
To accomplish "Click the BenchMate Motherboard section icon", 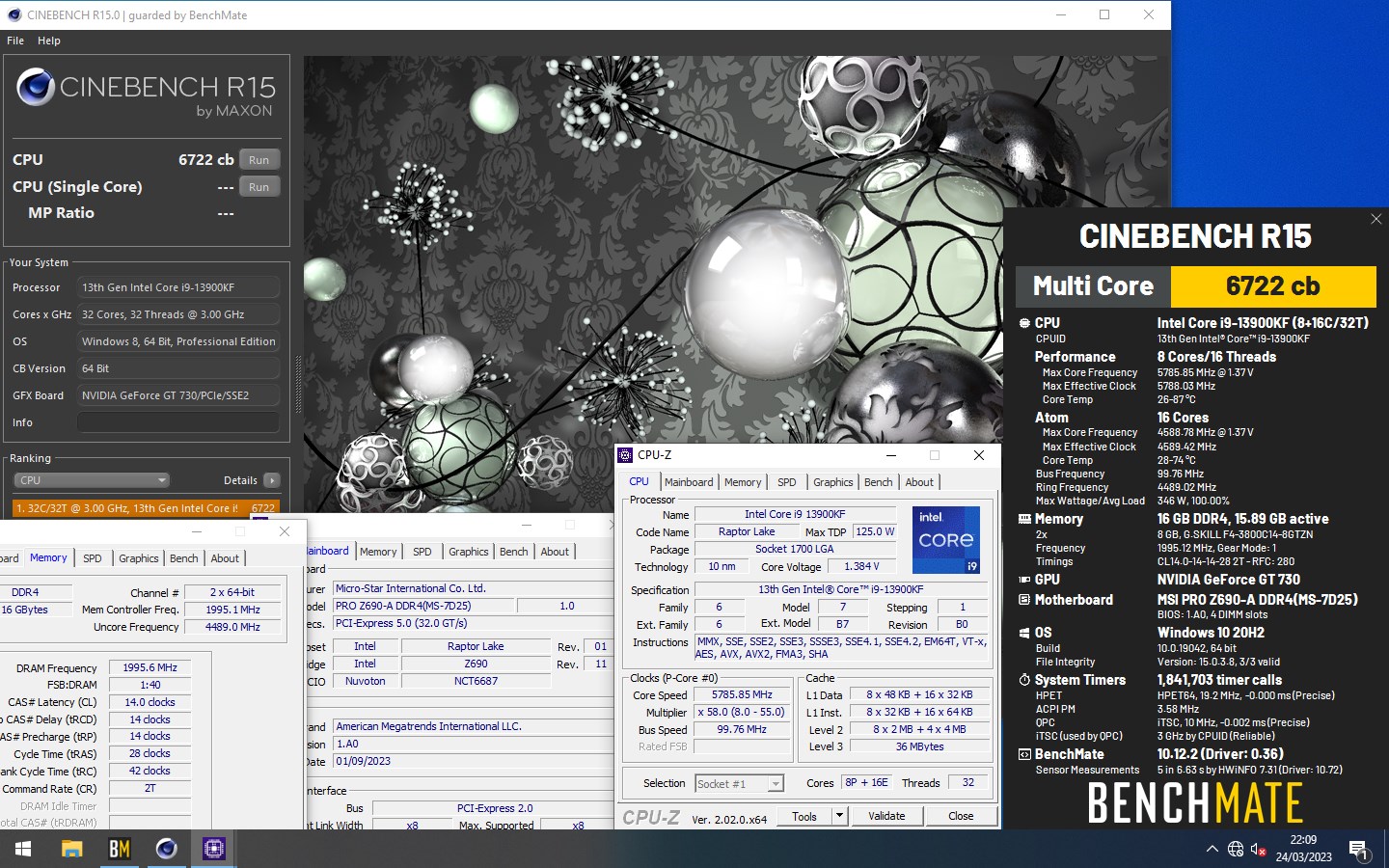I will (x=1024, y=600).
